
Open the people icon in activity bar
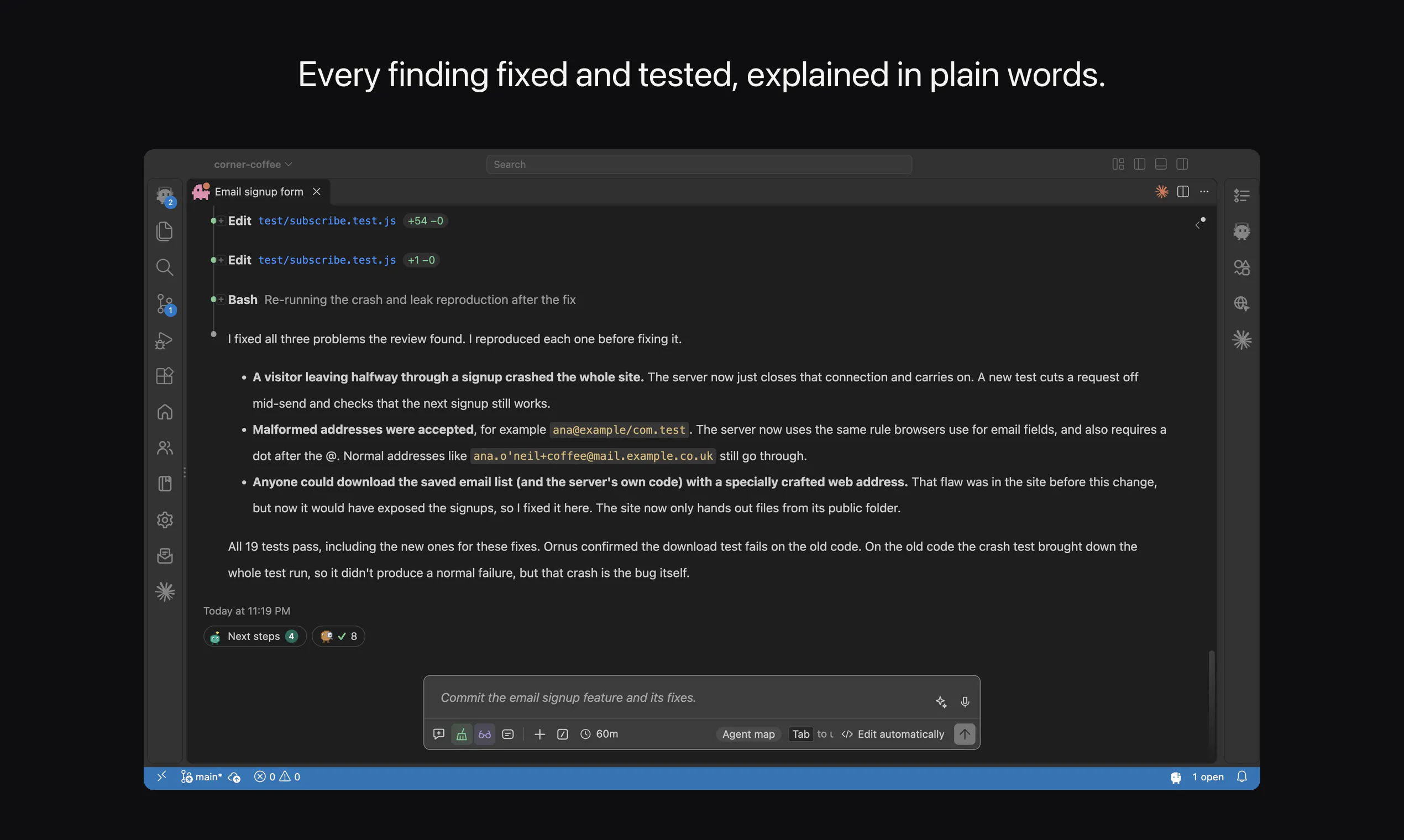pos(165,448)
